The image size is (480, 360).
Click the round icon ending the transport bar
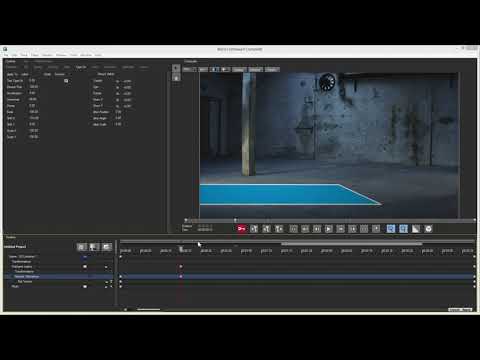pos(428,229)
